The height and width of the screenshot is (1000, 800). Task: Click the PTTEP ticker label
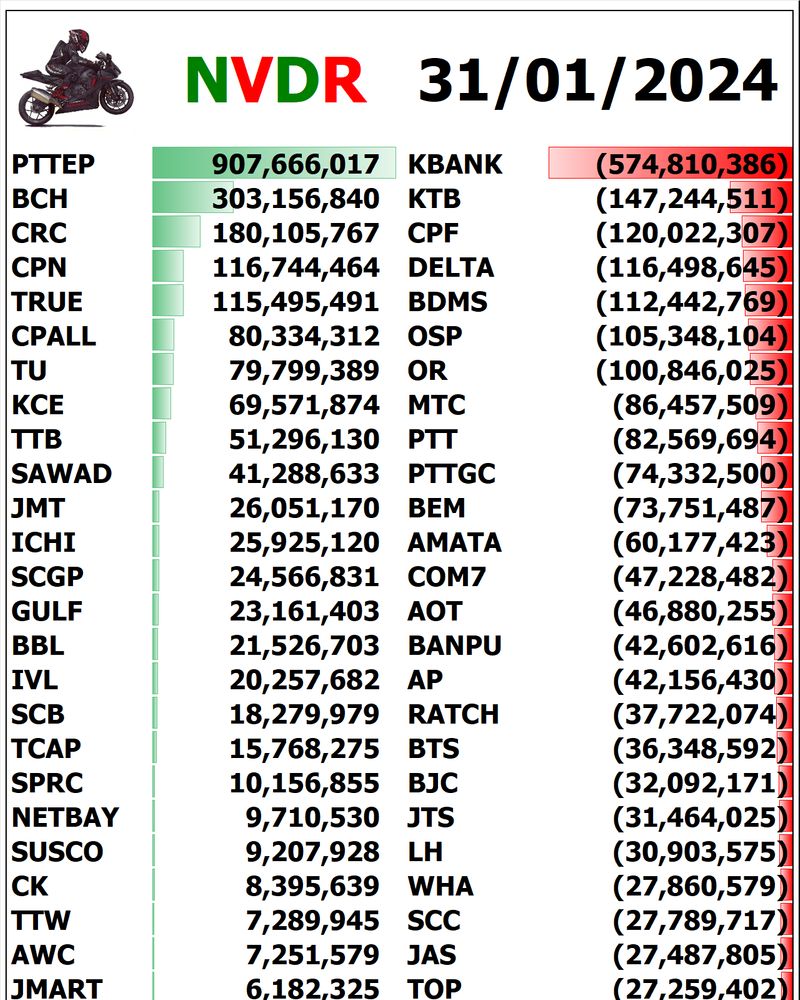(54, 165)
